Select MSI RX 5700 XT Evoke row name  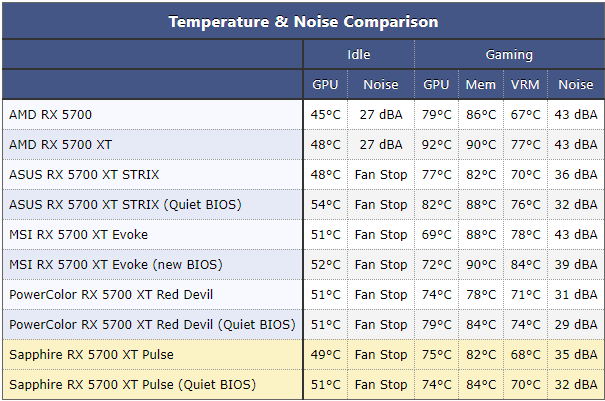pyautogui.click(x=78, y=235)
